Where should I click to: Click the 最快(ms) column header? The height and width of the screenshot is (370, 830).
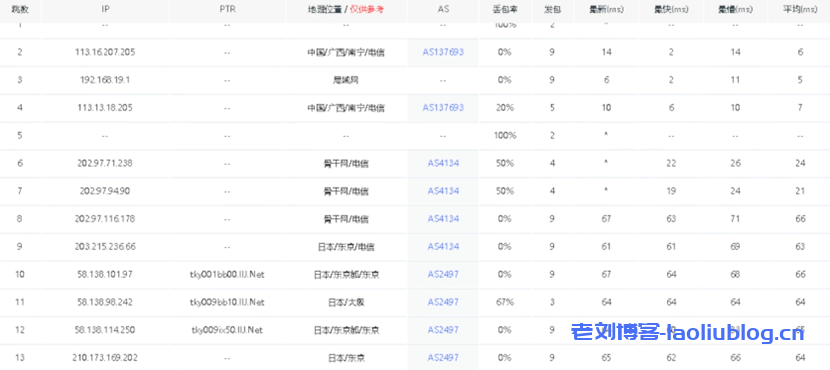coord(671,10)
